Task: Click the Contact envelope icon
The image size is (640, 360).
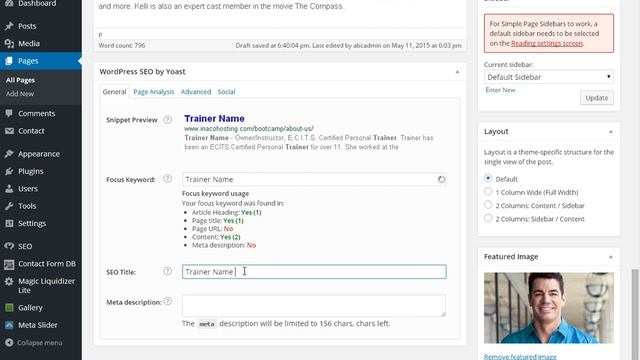Action: tap(9, 131)
